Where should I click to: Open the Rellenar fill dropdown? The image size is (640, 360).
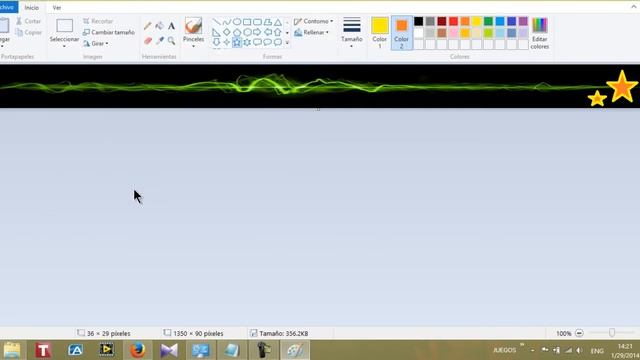311,32
